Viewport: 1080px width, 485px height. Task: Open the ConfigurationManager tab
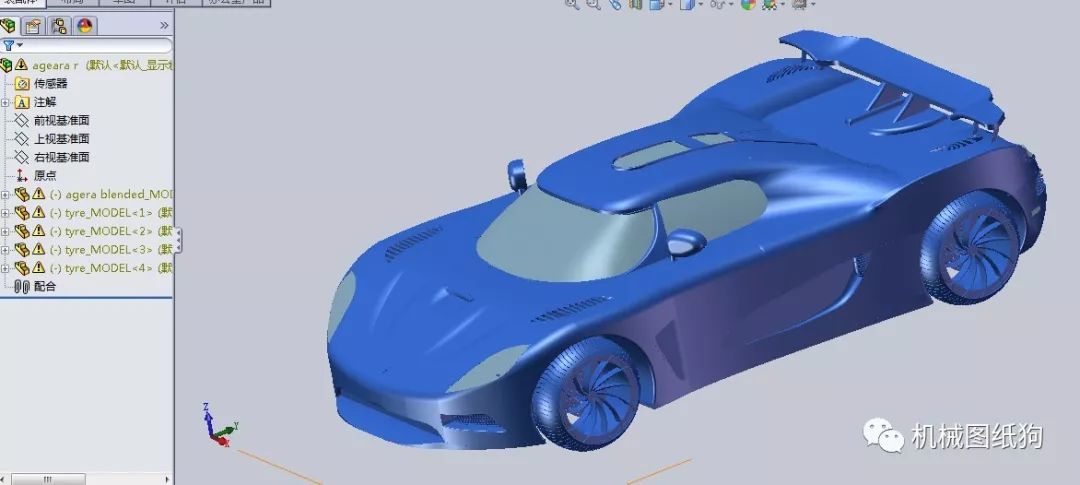(59, 26)
